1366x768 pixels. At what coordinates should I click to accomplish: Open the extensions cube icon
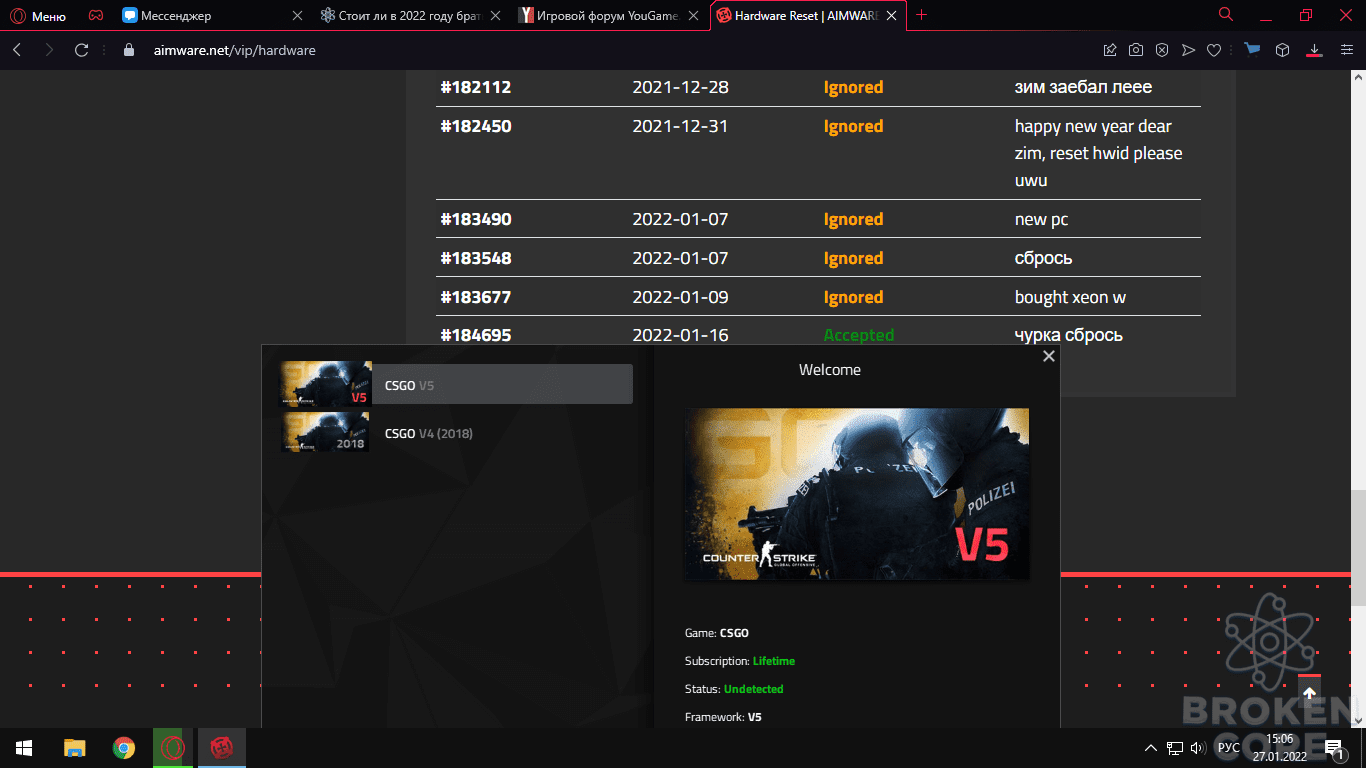coord(1282,50)
